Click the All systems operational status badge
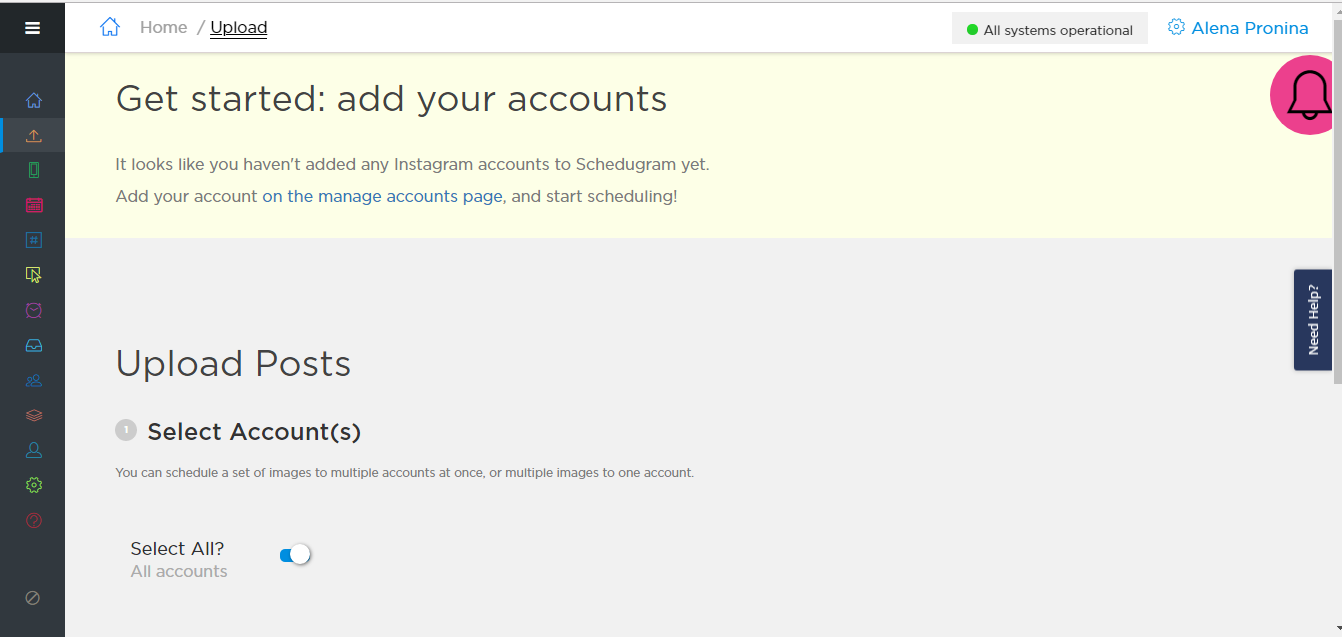1342x637 pixels. tap(1049, 30)
